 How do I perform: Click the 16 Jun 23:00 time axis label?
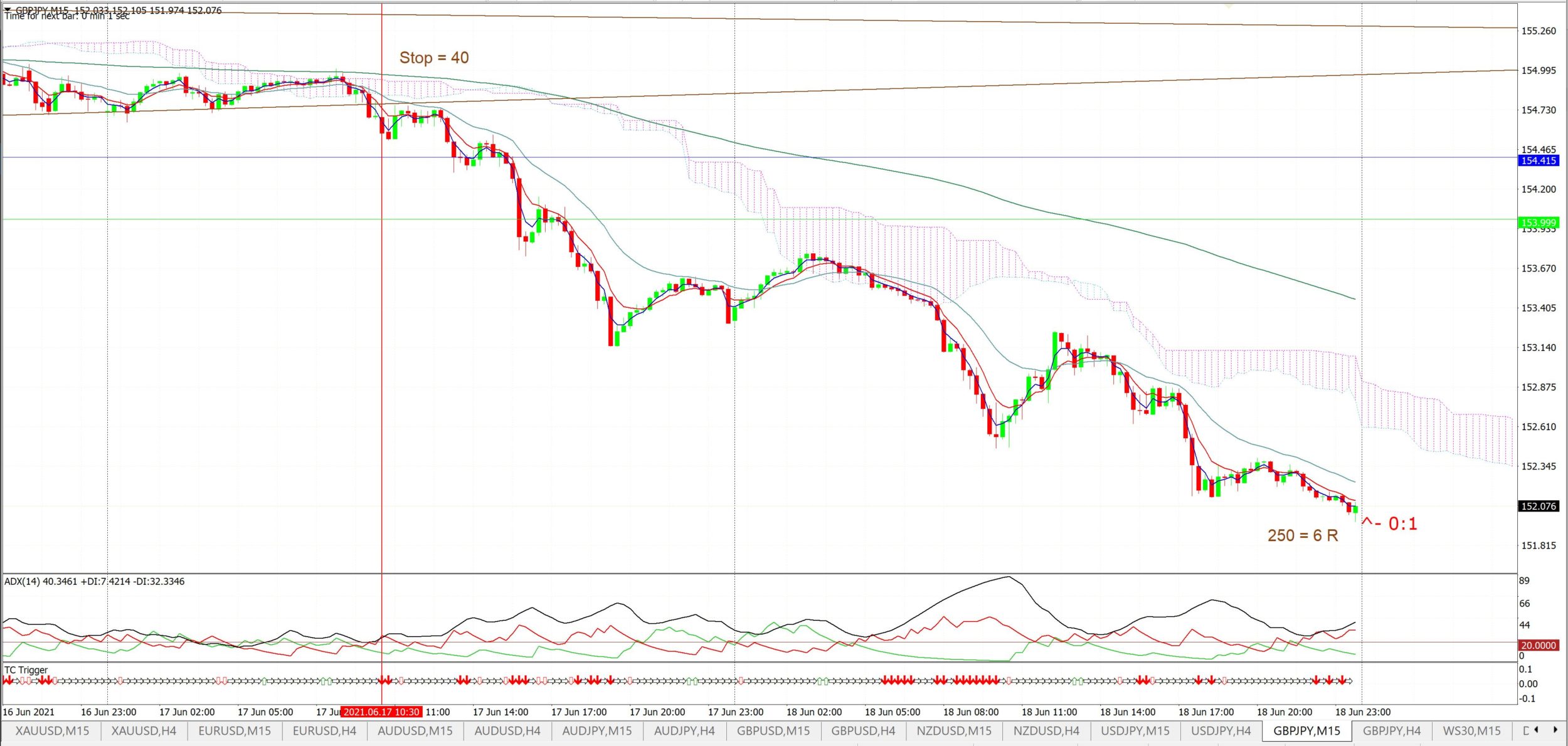109,712
